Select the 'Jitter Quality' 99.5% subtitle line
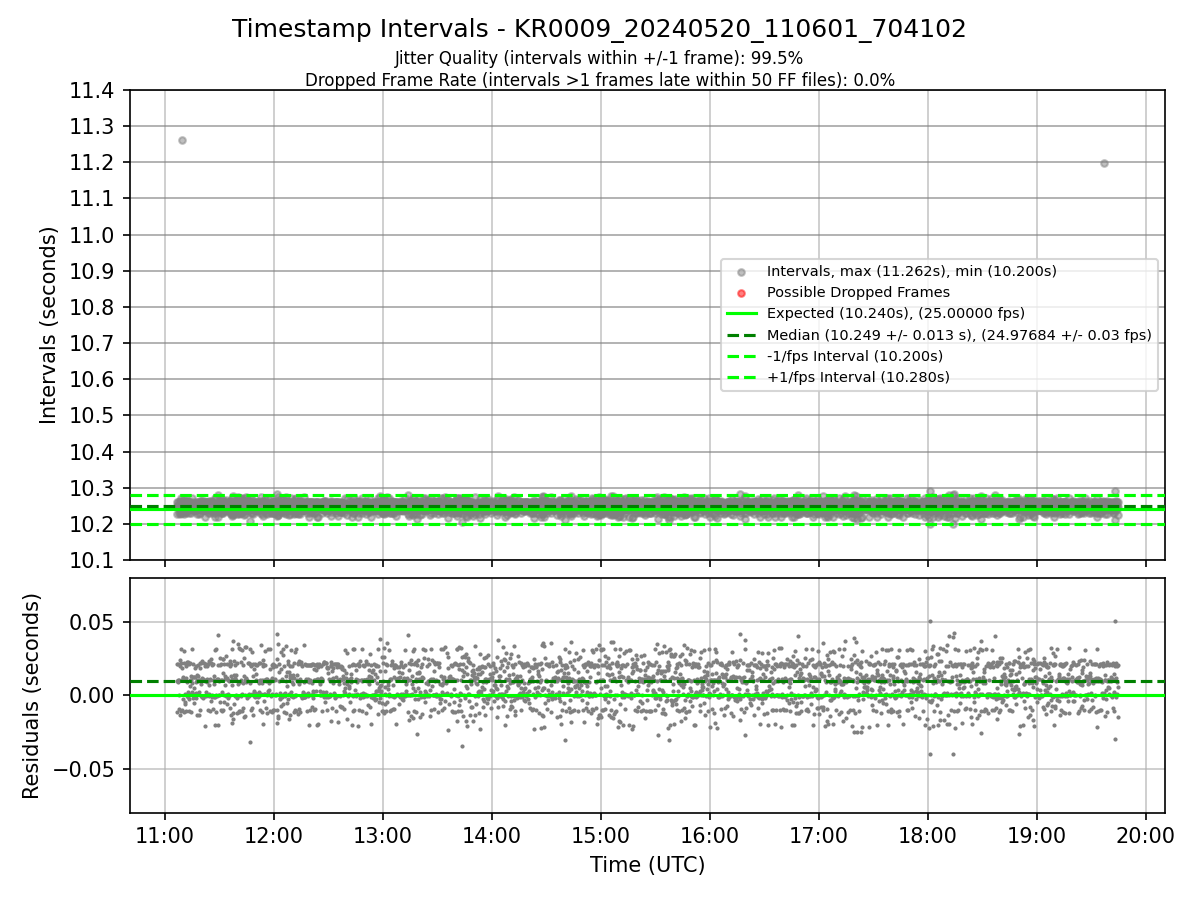 coord(599,58)
